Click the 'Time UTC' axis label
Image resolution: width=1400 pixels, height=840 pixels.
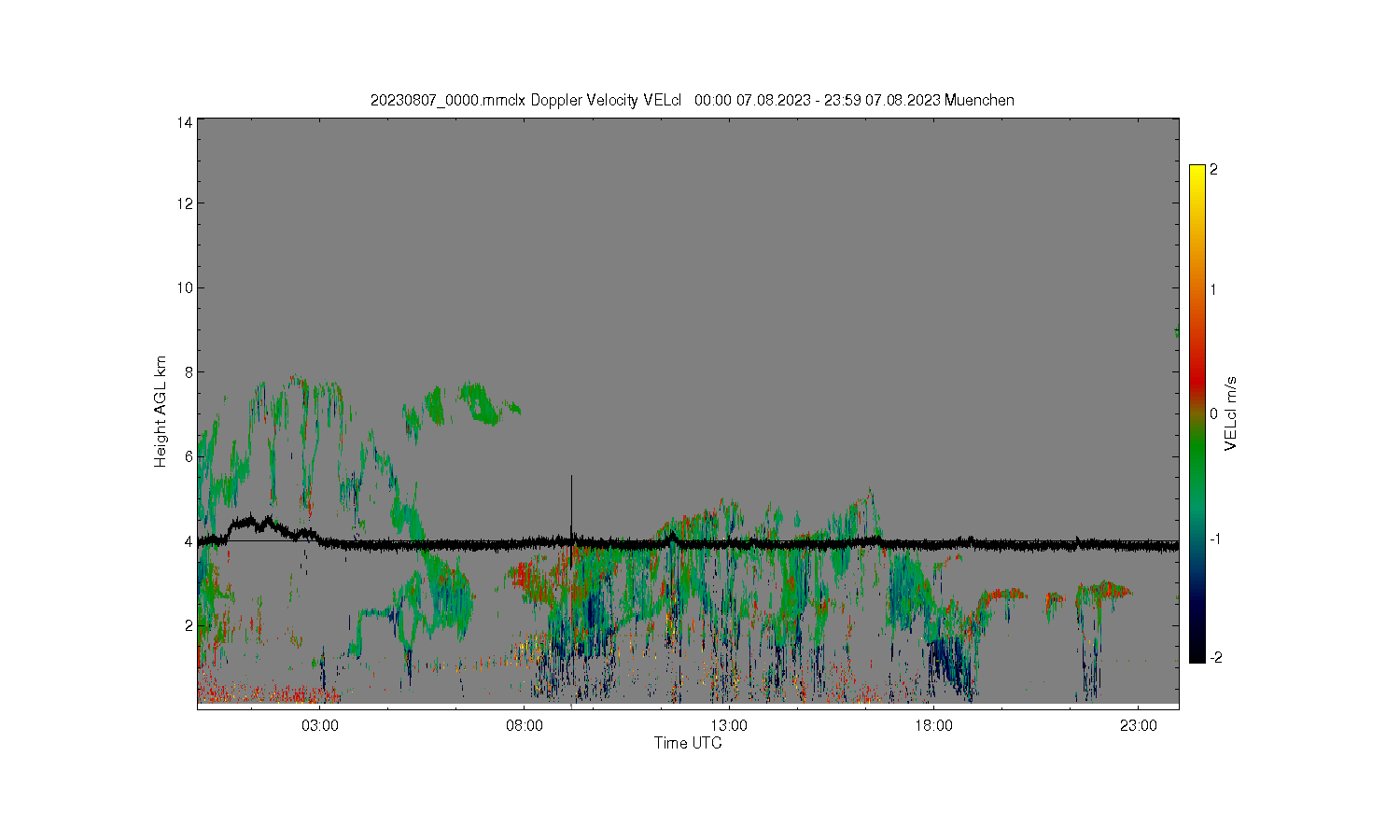pos(688,744)
